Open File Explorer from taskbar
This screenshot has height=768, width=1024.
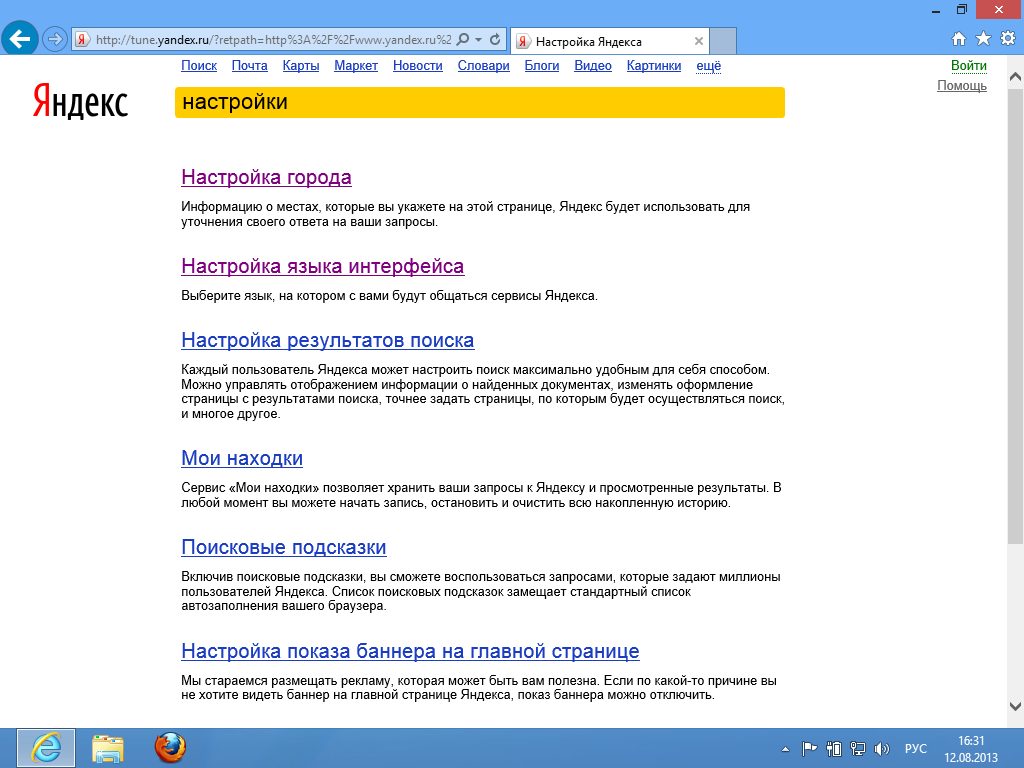tap(108, 748)
